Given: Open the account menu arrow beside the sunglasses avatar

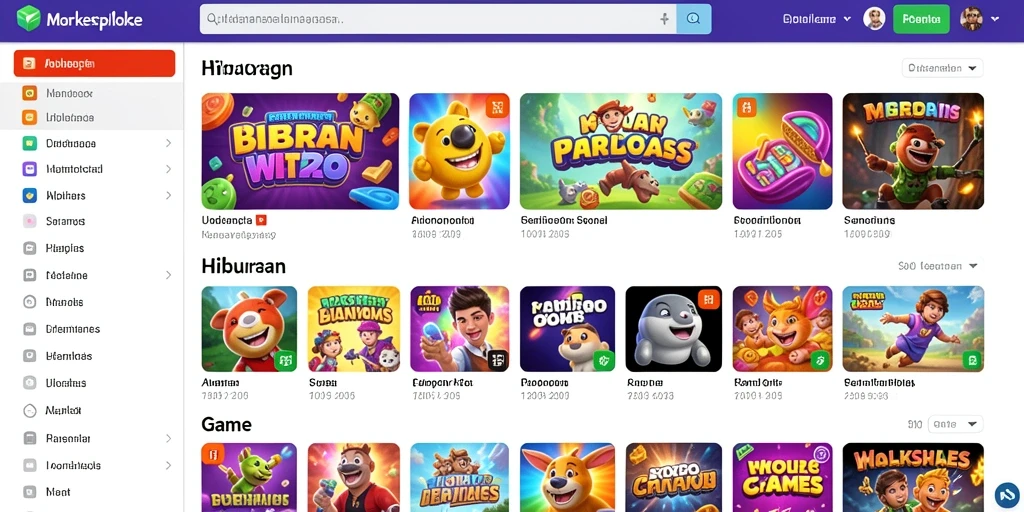Looking at the screenshot, I should coord(995,19).
